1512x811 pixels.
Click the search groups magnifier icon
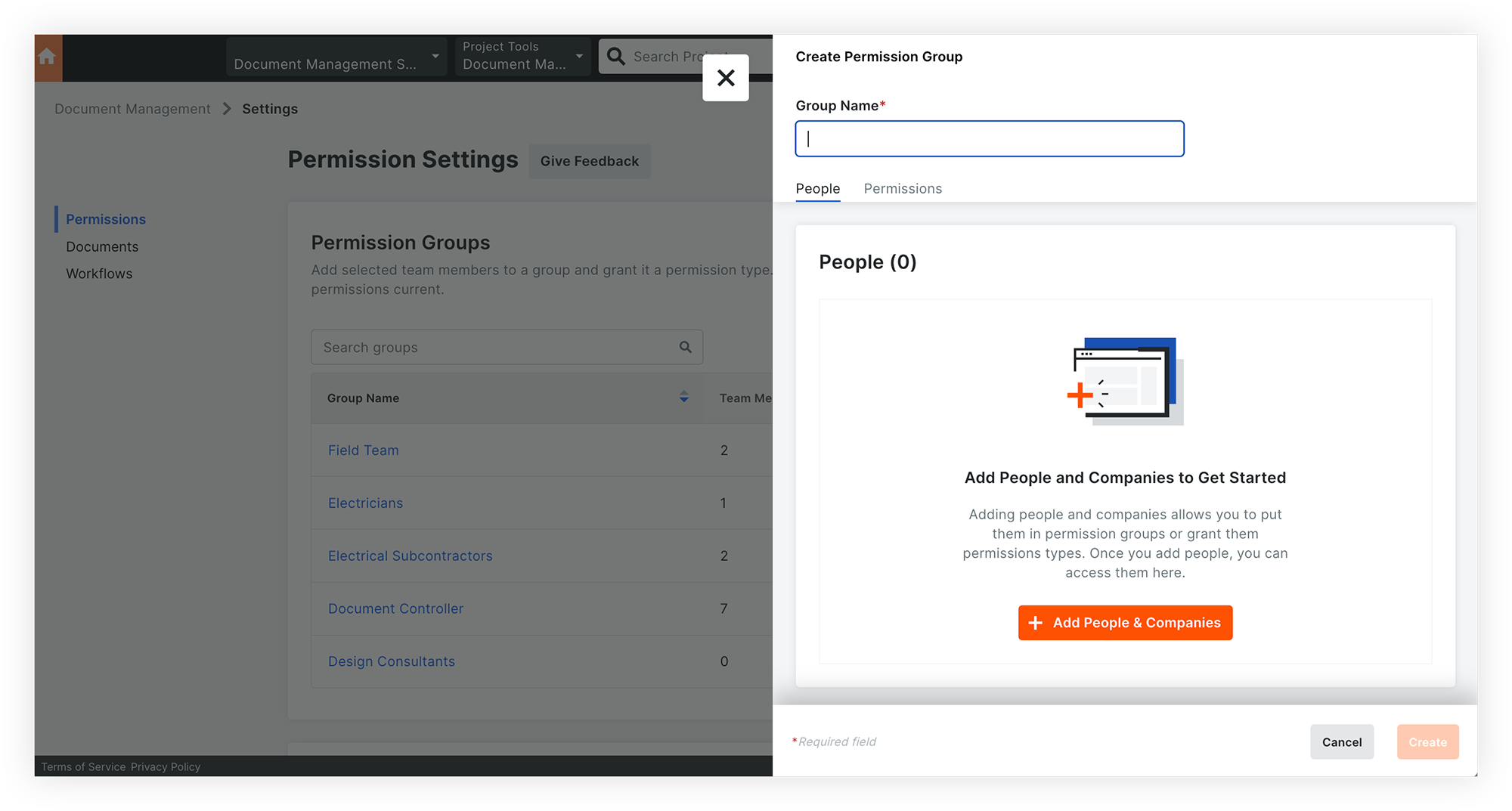coord(685,347)
